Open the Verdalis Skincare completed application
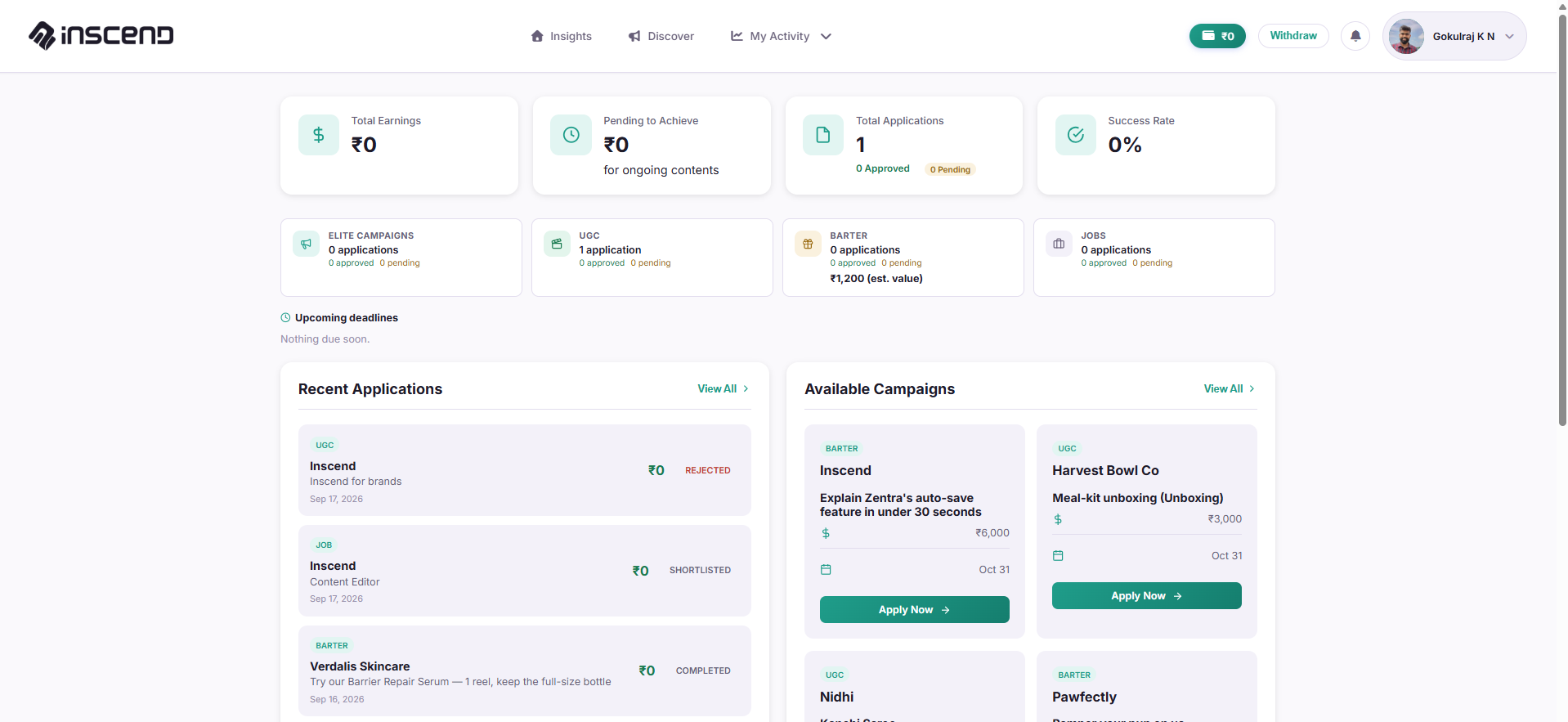The width and height of the screenshot is (1568, 722). 524,670
